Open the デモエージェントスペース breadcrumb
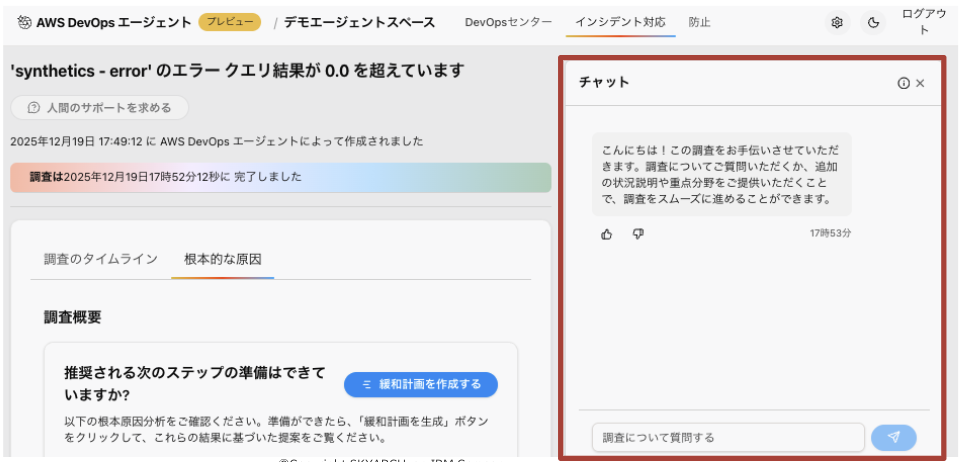 [359, 22]
